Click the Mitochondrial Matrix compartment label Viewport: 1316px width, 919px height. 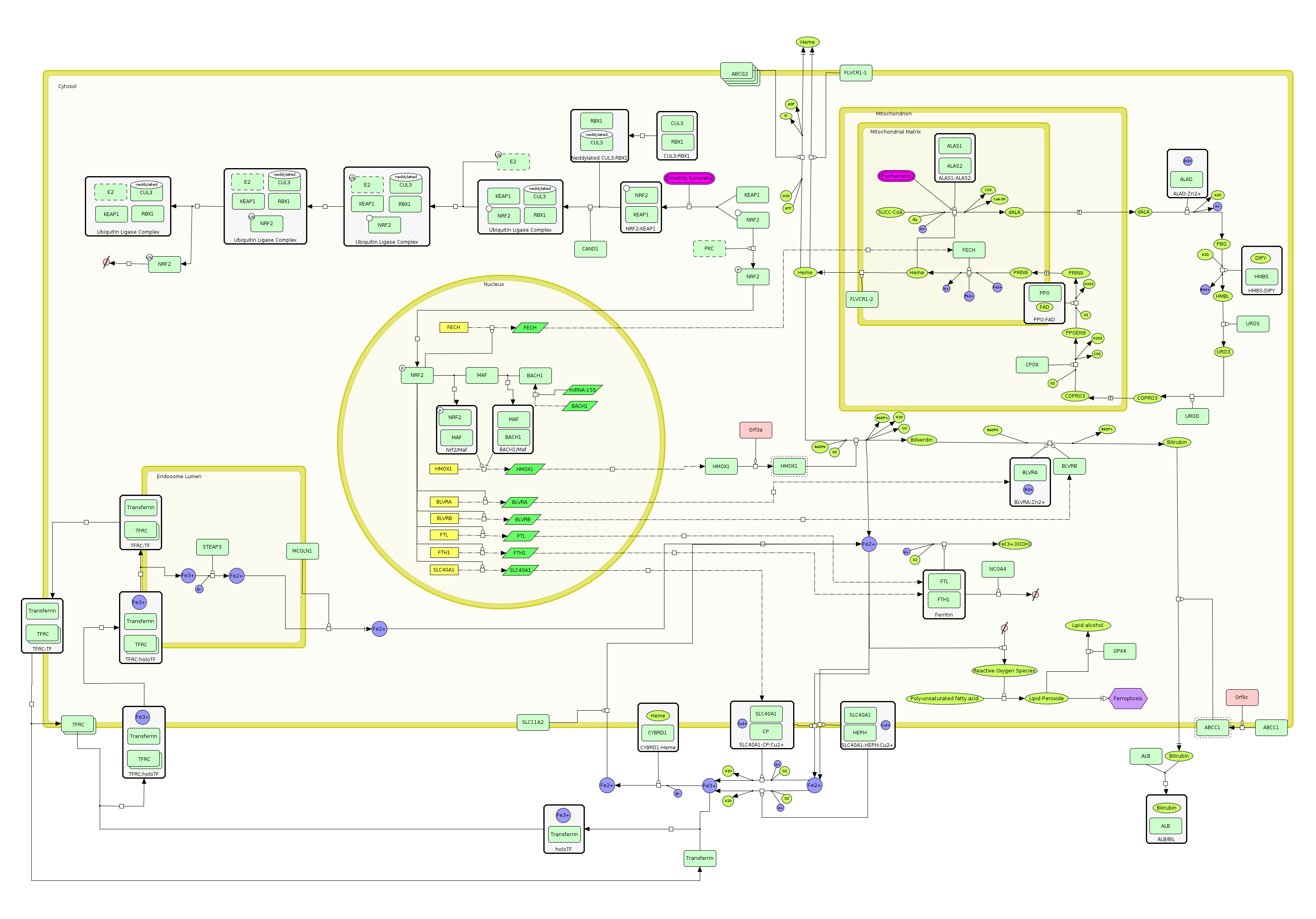pos(895,132)
